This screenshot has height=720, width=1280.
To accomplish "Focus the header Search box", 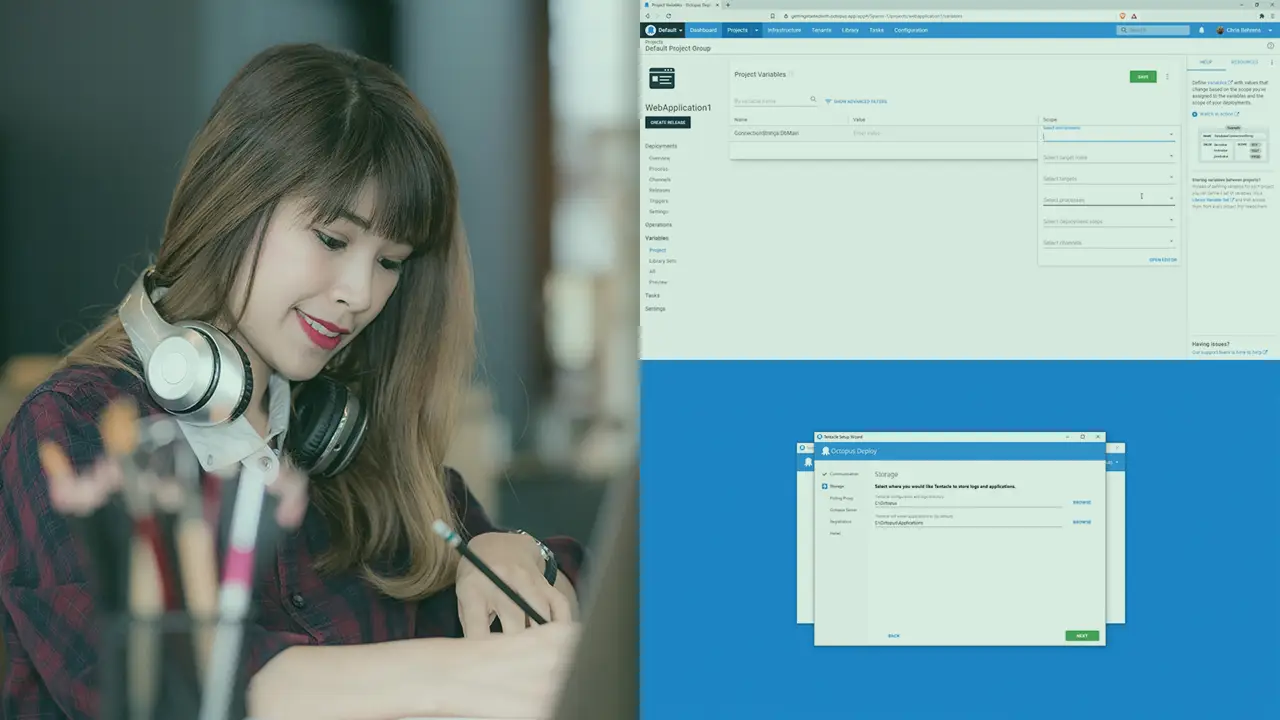I will [x=1154, y=30].
